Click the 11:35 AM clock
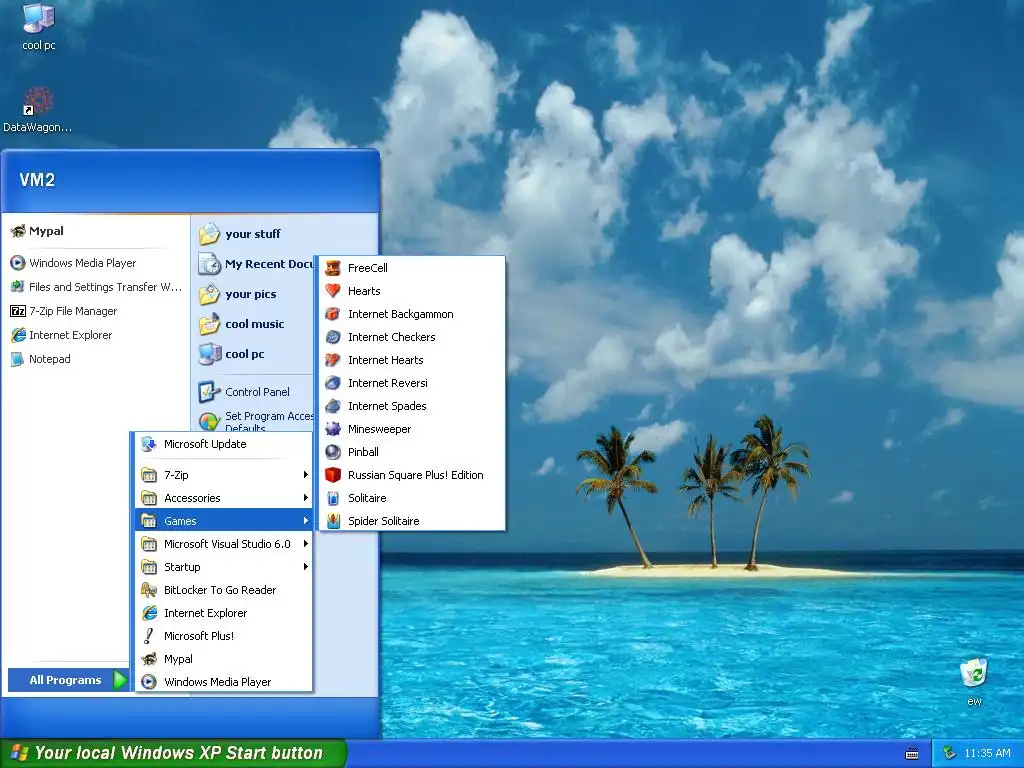Image resolution: width=1024 pixels, height=768 pixels. 987,754
